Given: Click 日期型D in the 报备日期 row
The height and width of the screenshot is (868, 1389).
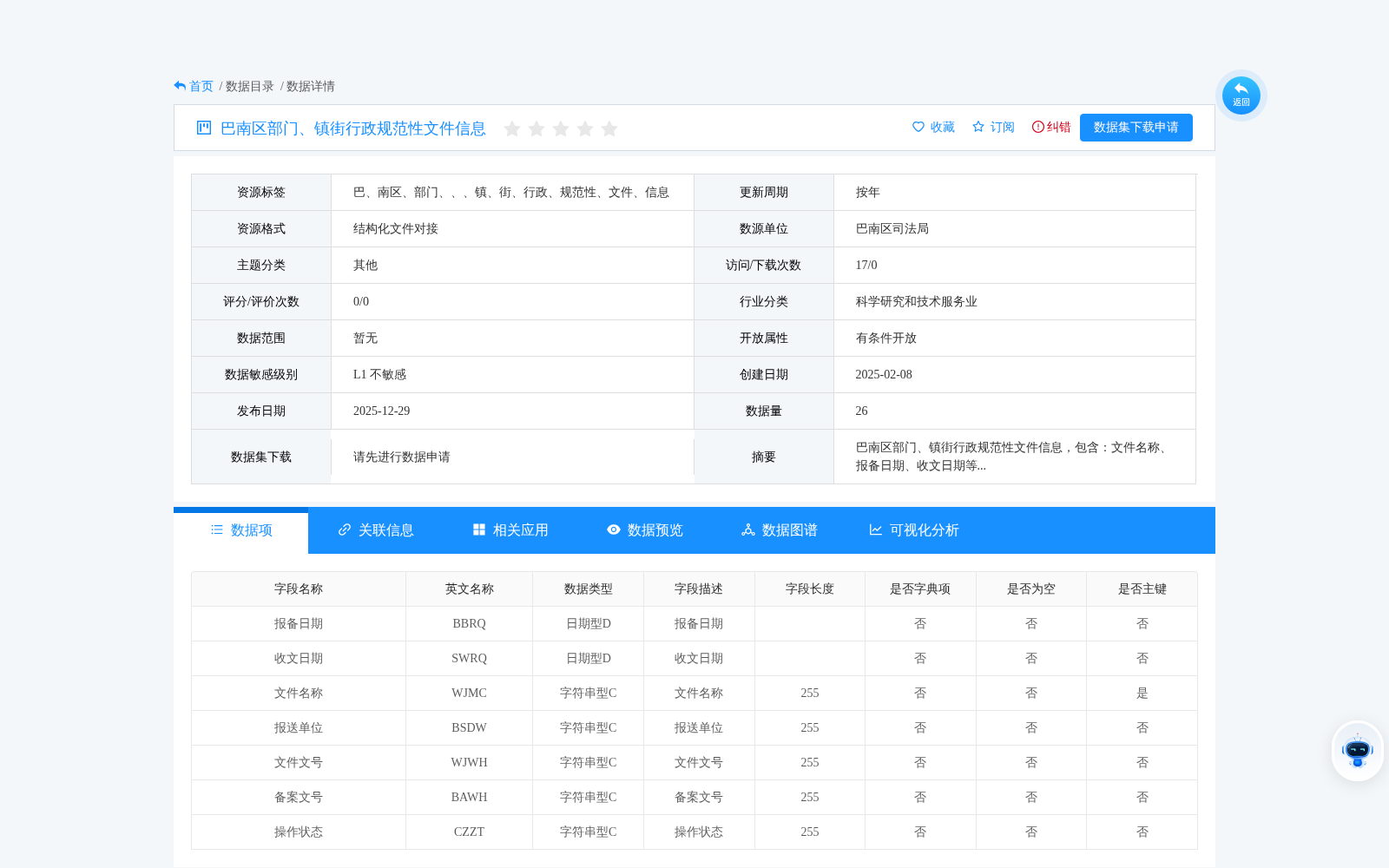Looking at the screenshot, I should 589,624.
